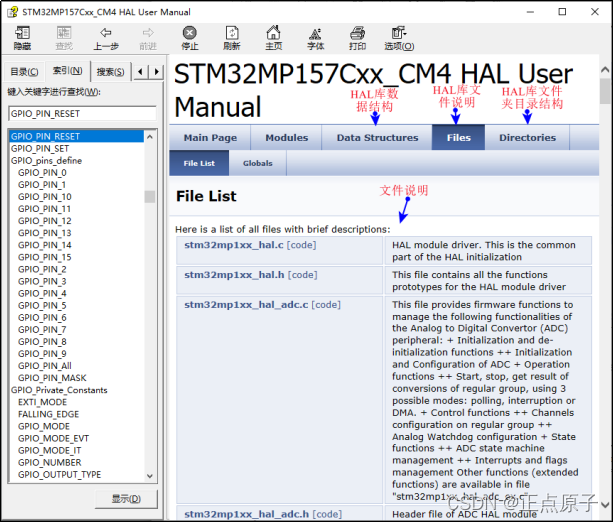The height and width of the screenshot is (523, 613).
Task: Select GPIO_MODE_EVT index entry
Action: click(53, 439)
